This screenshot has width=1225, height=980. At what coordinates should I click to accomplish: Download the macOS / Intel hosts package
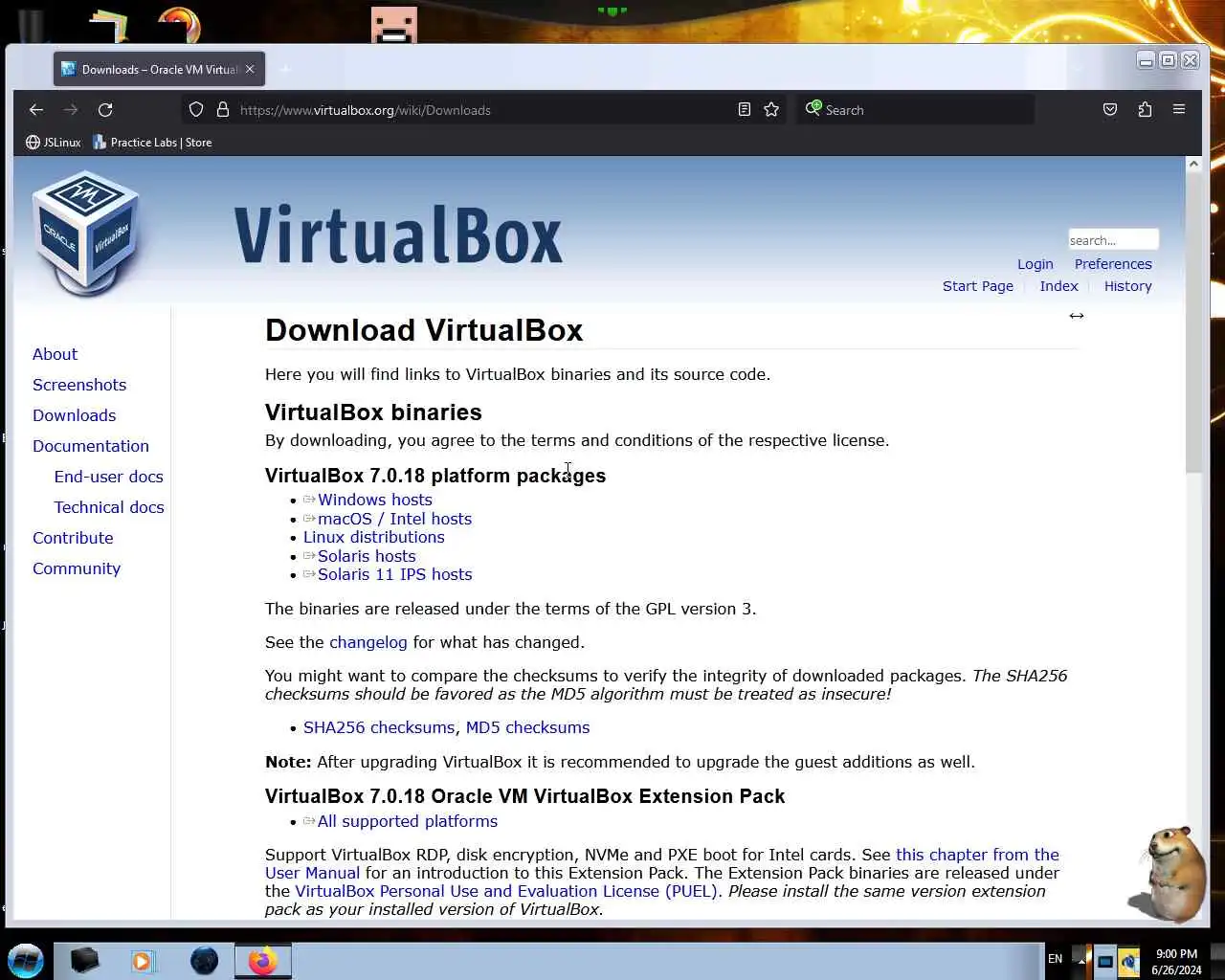point(394,519)
